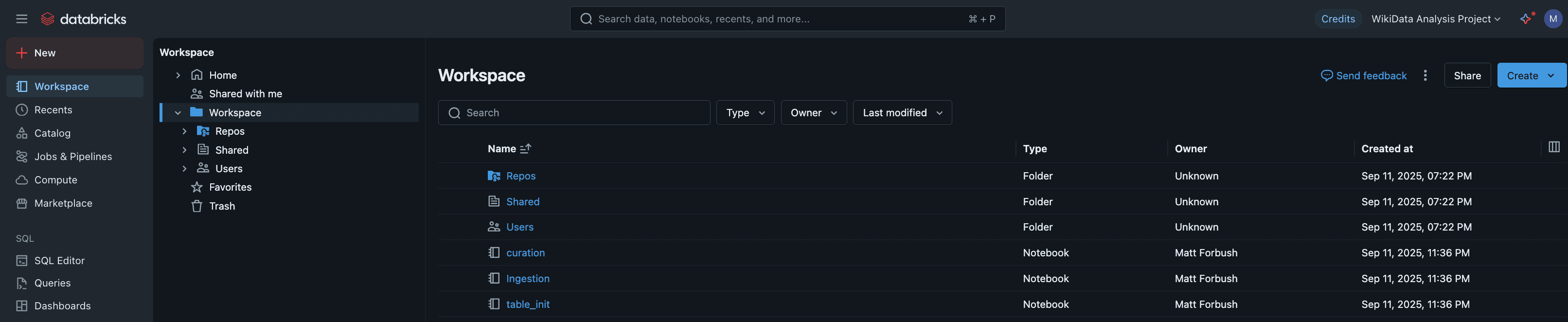Select Shared with me in the tree

click(245, 94)
